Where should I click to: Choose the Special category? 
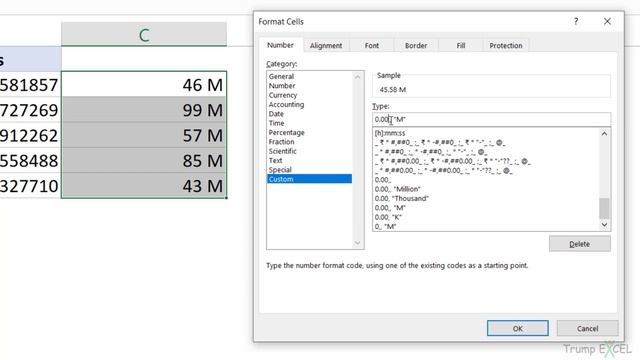tap(309, 170)
